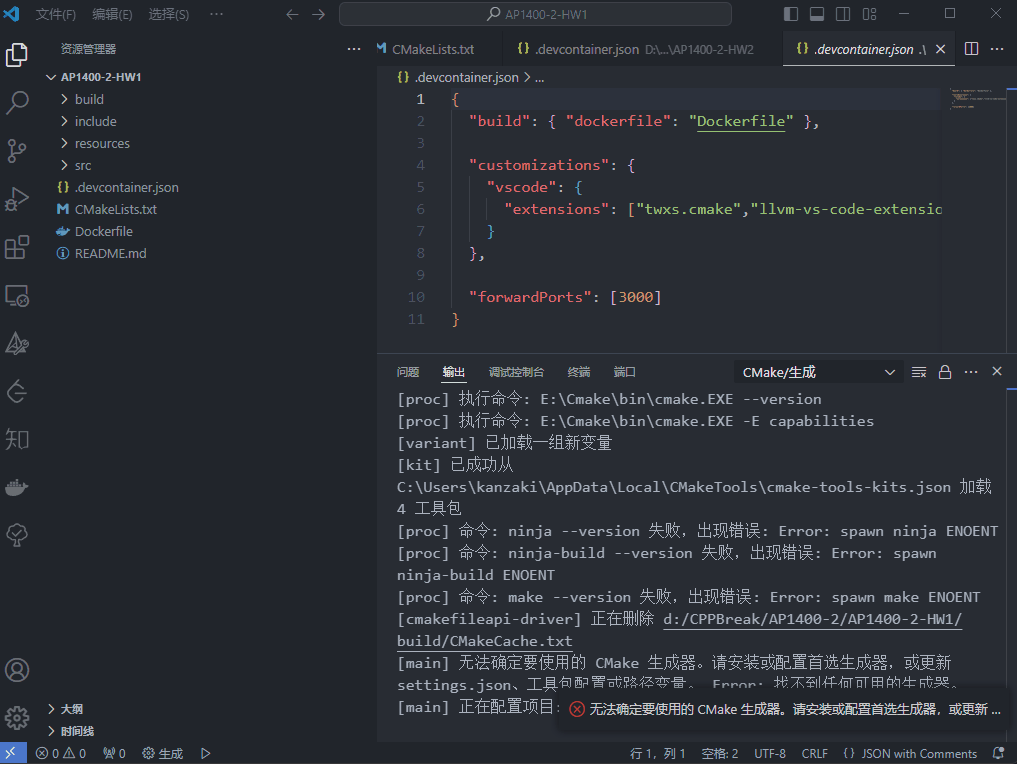The height and width of the screenshot is (764, 1017).
Task: Open the 编辑(E) menu
Action: pos(112,14)
